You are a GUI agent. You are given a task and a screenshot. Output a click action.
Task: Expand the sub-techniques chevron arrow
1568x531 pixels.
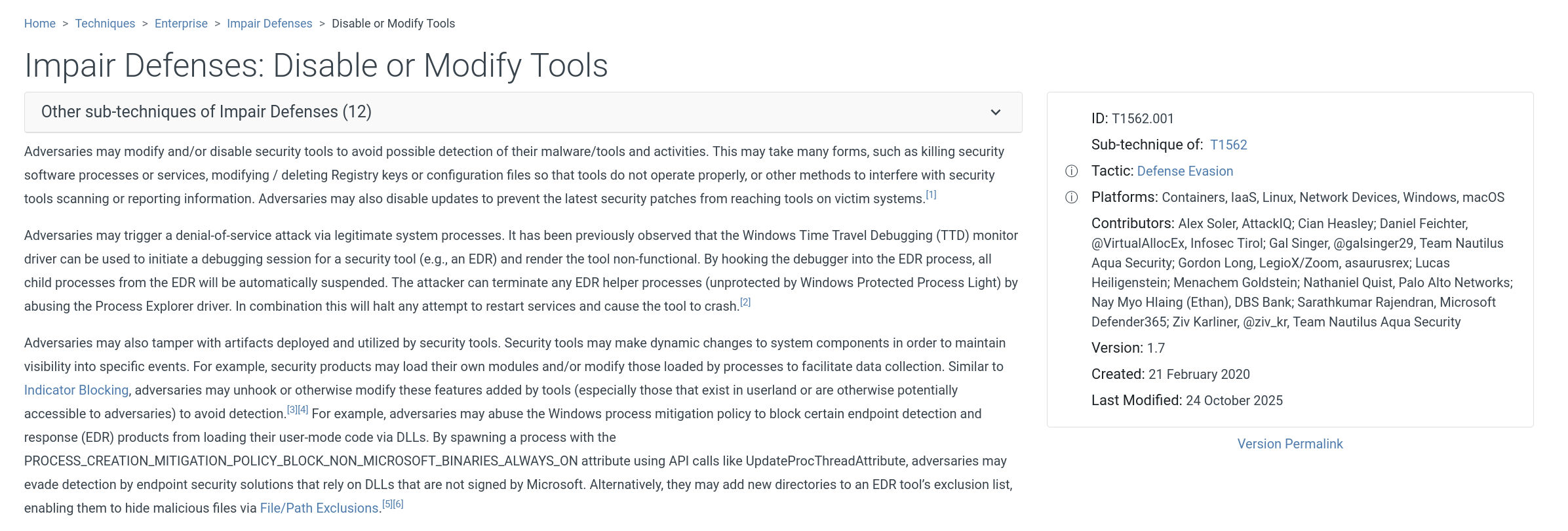pyautogui.click(x=995, y=112)
